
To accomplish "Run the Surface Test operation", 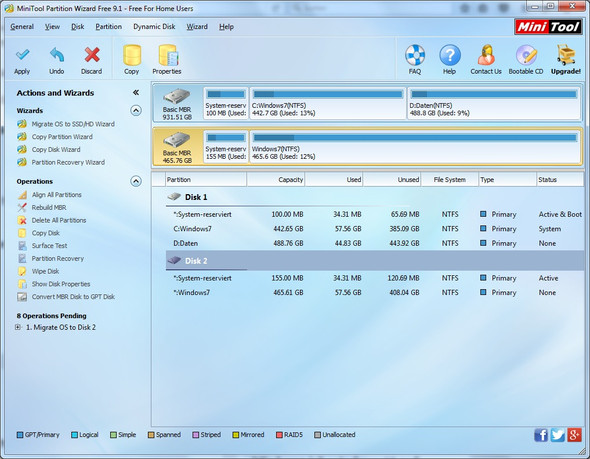I will point(49,246).
